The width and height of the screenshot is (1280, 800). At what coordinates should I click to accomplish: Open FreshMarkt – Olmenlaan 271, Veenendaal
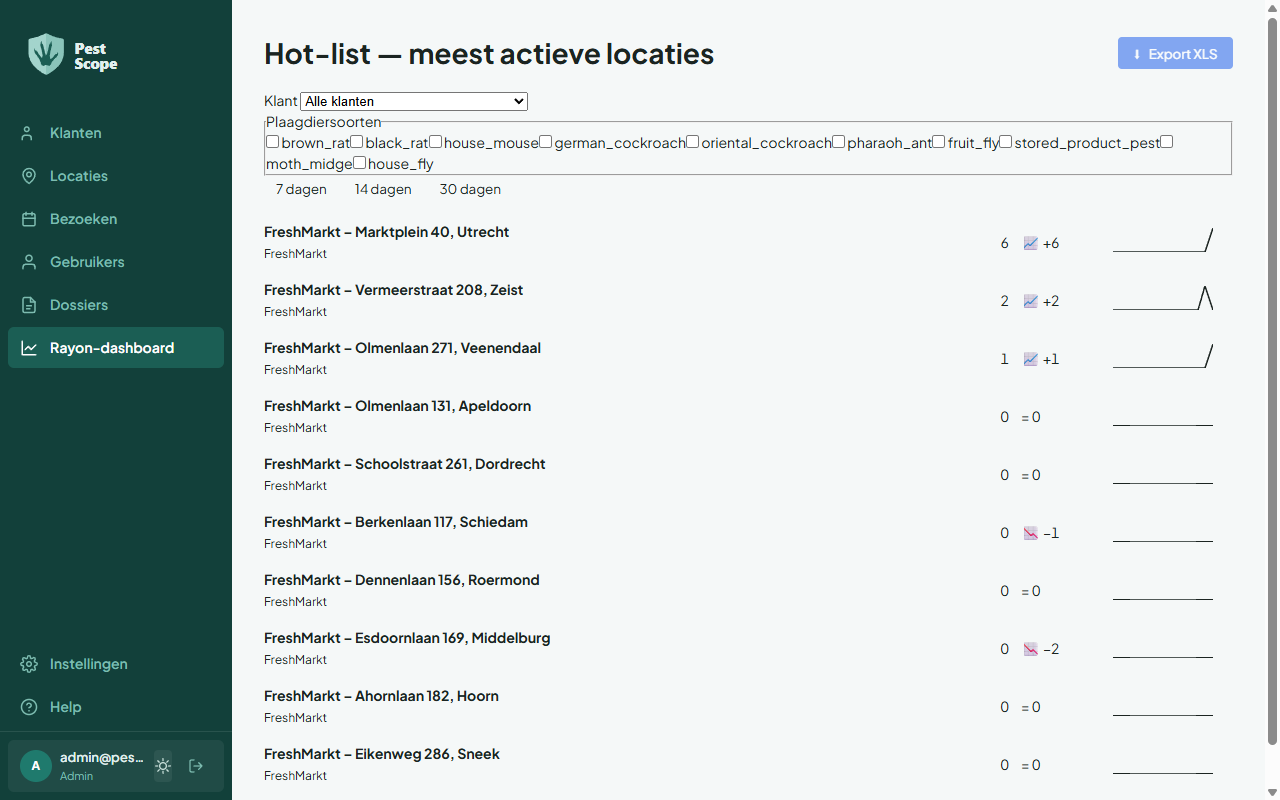coord(402,348)
